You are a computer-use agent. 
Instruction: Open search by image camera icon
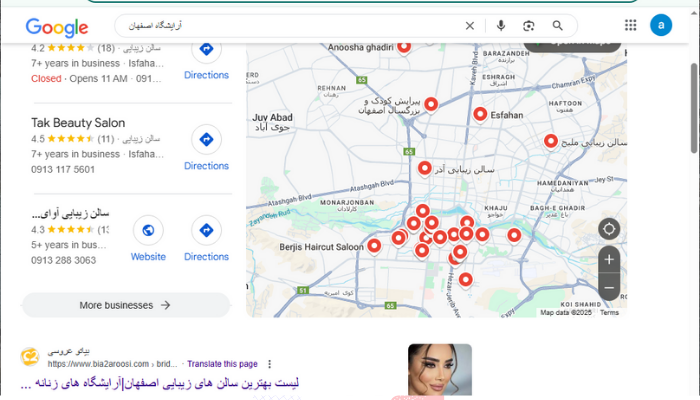click(529, 26)
